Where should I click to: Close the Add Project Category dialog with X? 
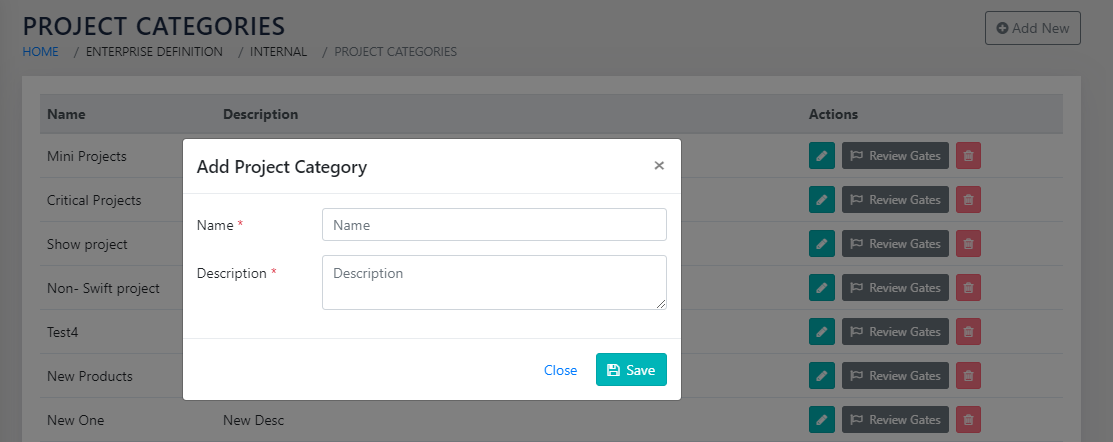click(x=659, y=166)
